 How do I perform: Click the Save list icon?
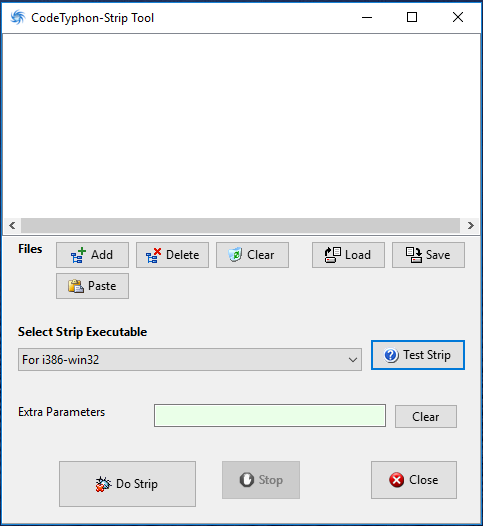(414, 255)
